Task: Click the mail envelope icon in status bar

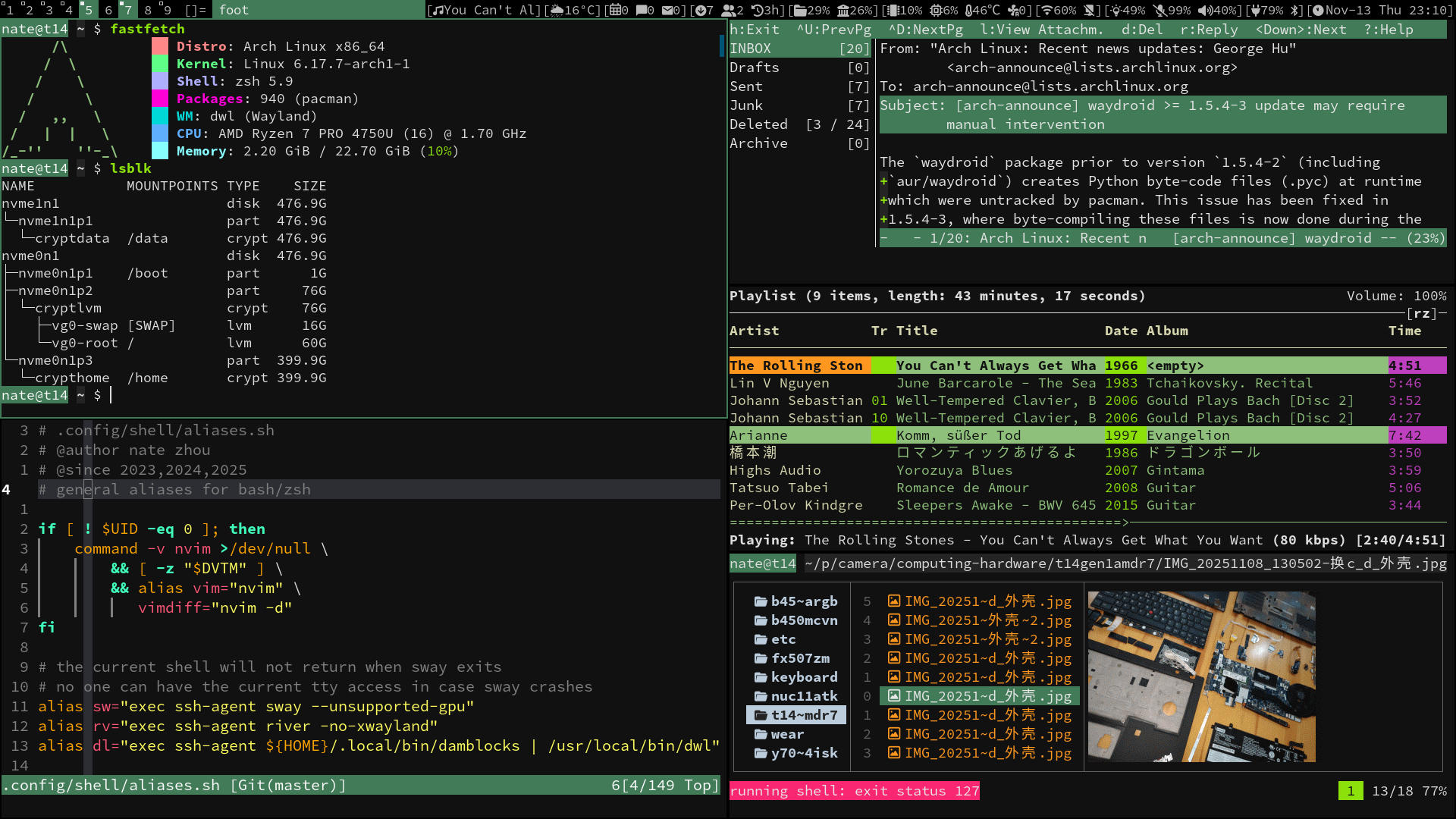Action: (x=669, y=10)
